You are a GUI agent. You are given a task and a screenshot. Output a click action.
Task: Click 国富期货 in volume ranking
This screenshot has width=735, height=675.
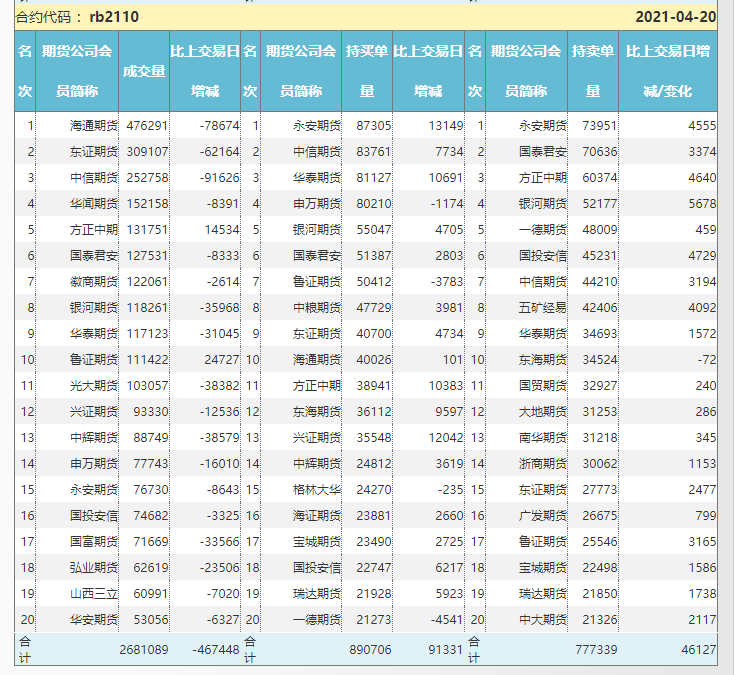click(x=94, y=542)
